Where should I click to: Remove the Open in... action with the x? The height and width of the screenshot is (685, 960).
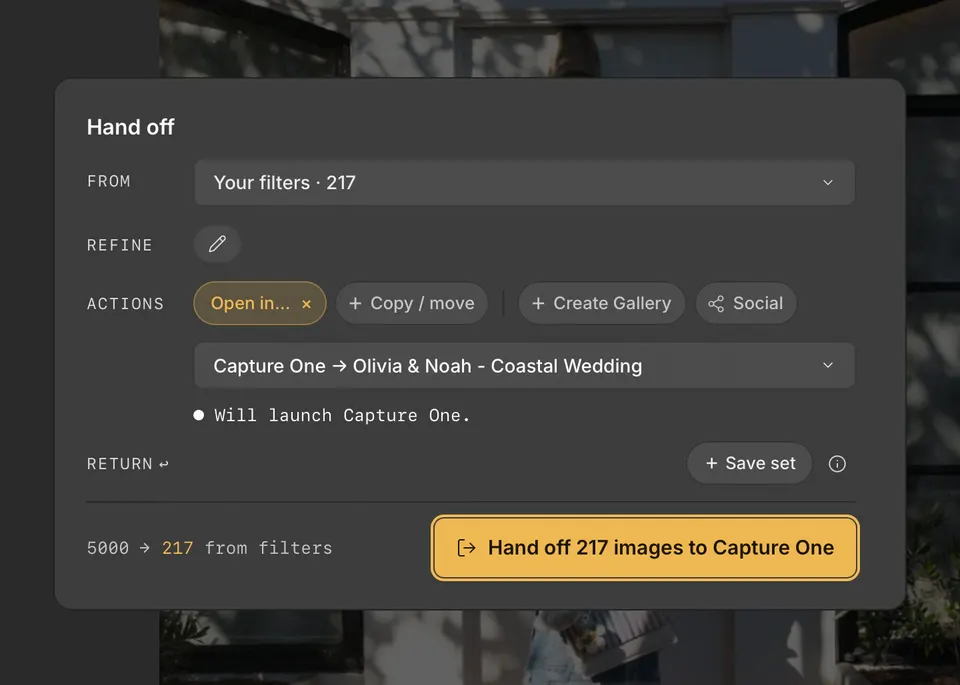307,304
